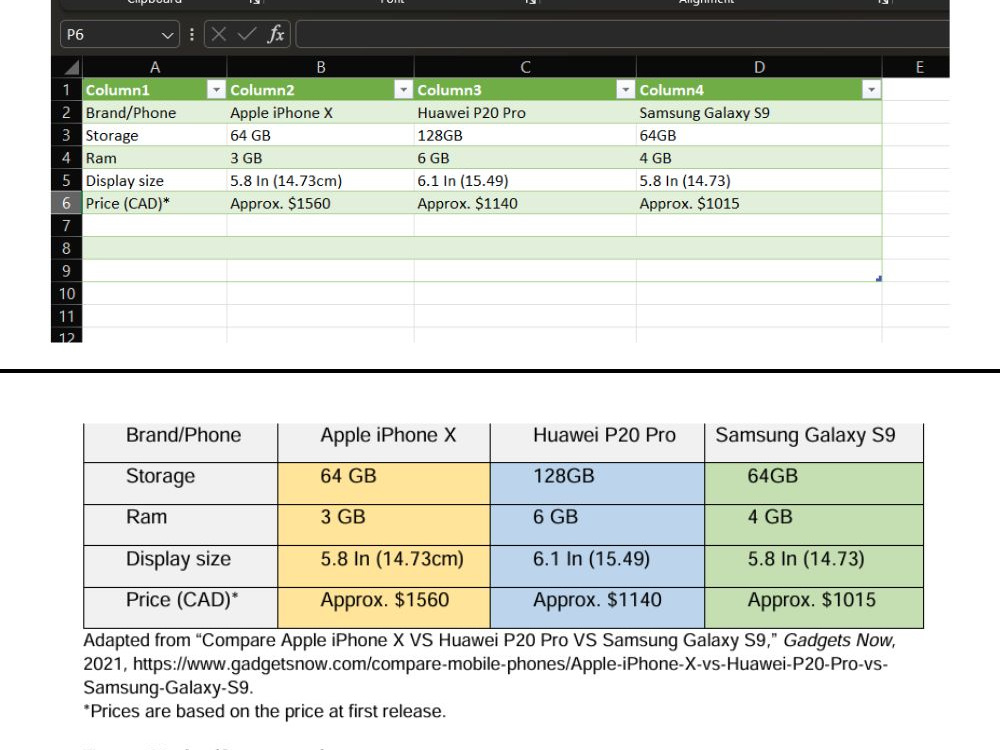
Task: Open the Column3 filter dropdown
Action: pyautogui.click(x=626, y=90)
